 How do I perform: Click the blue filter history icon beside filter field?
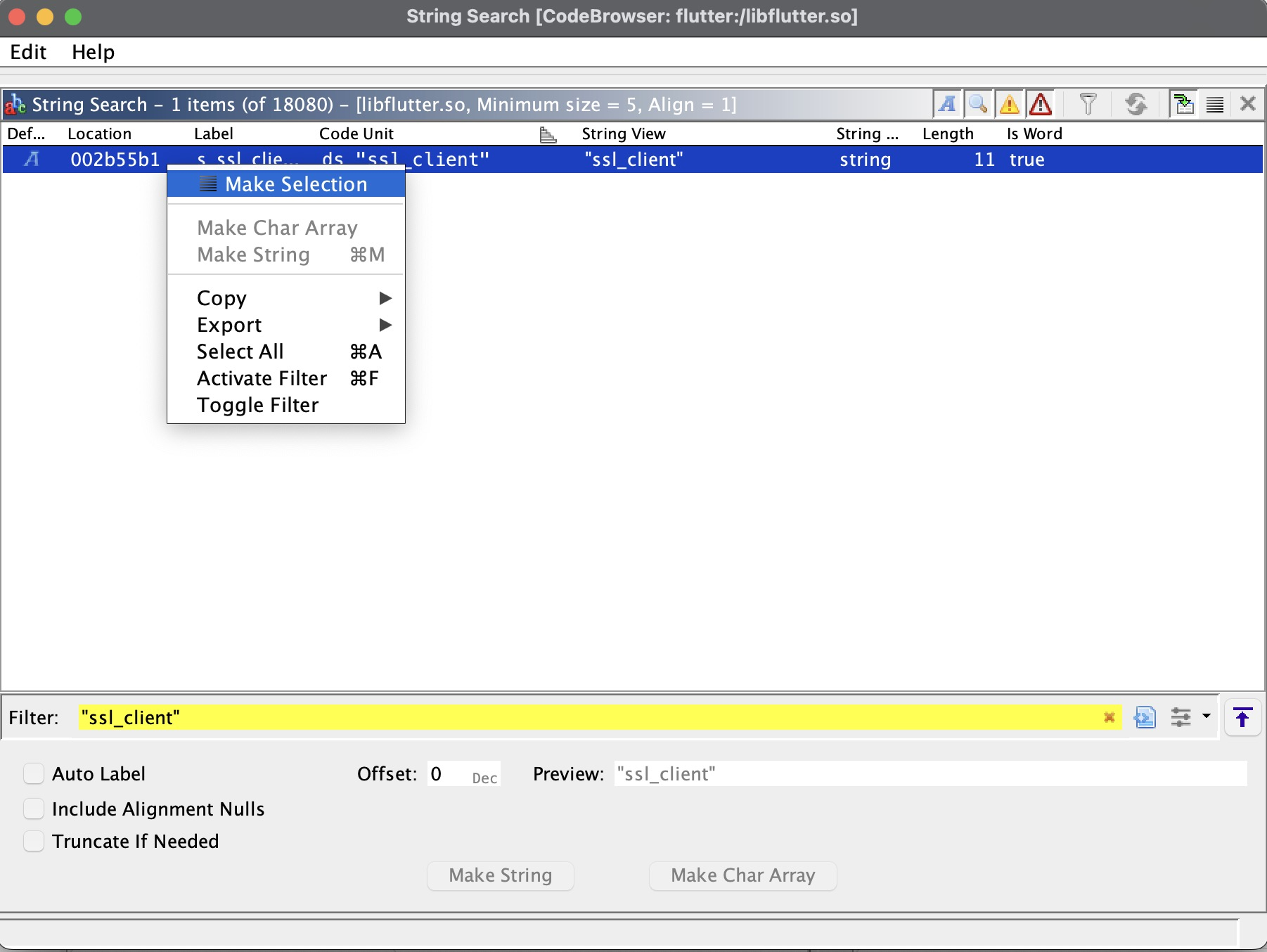[x=1145, y=717]
